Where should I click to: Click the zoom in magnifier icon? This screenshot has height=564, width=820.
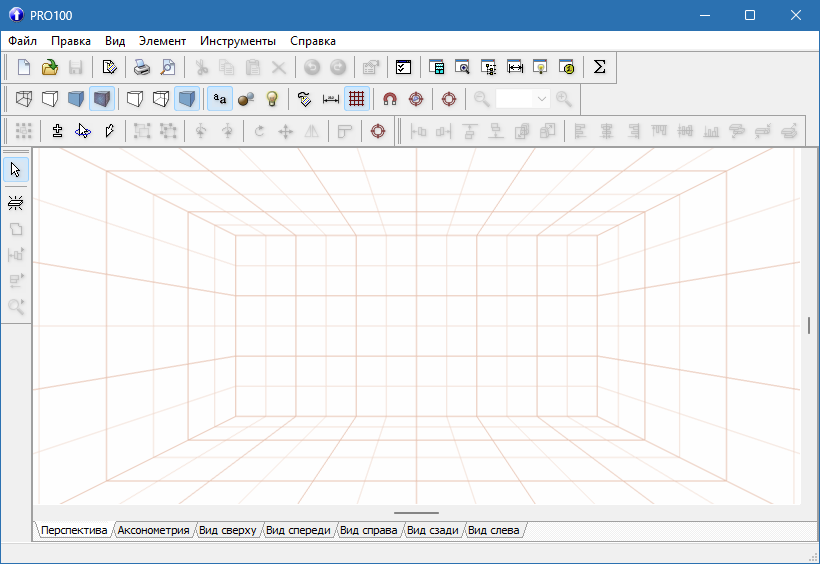564,99
